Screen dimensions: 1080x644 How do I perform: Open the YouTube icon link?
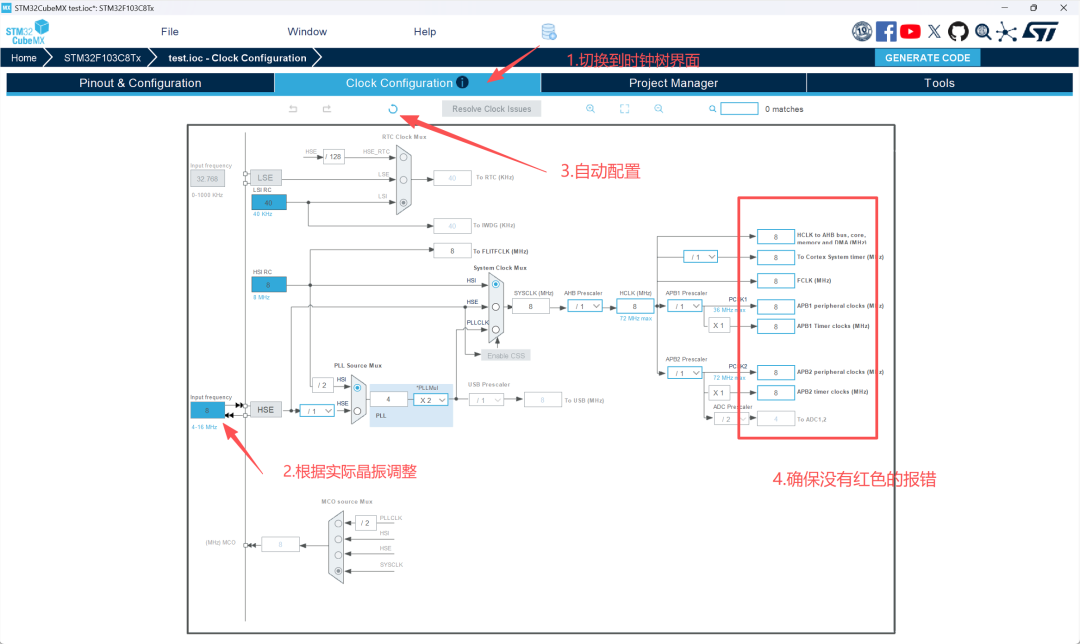coord(910,32)
